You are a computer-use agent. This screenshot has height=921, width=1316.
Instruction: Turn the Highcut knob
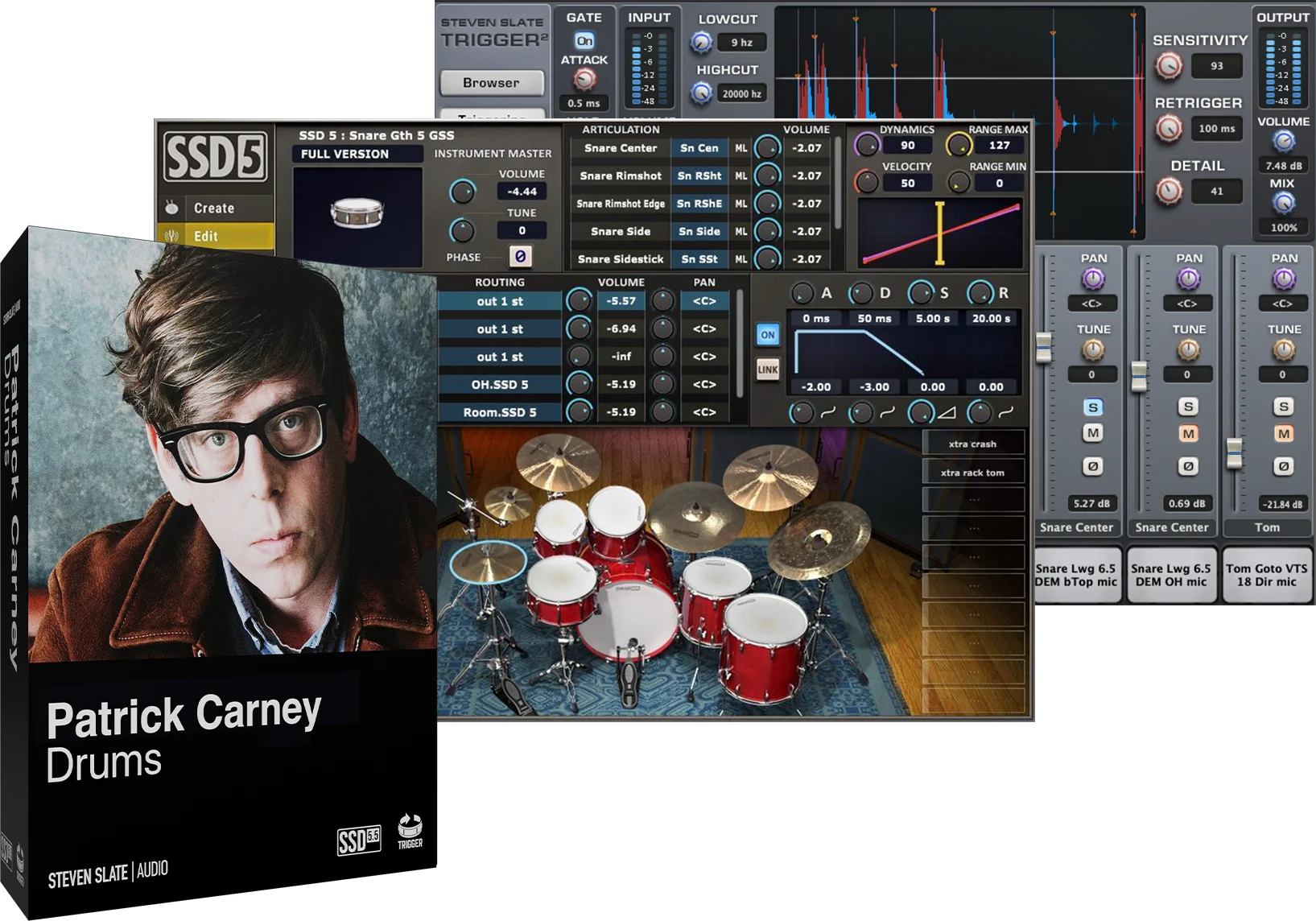[701, 93]
